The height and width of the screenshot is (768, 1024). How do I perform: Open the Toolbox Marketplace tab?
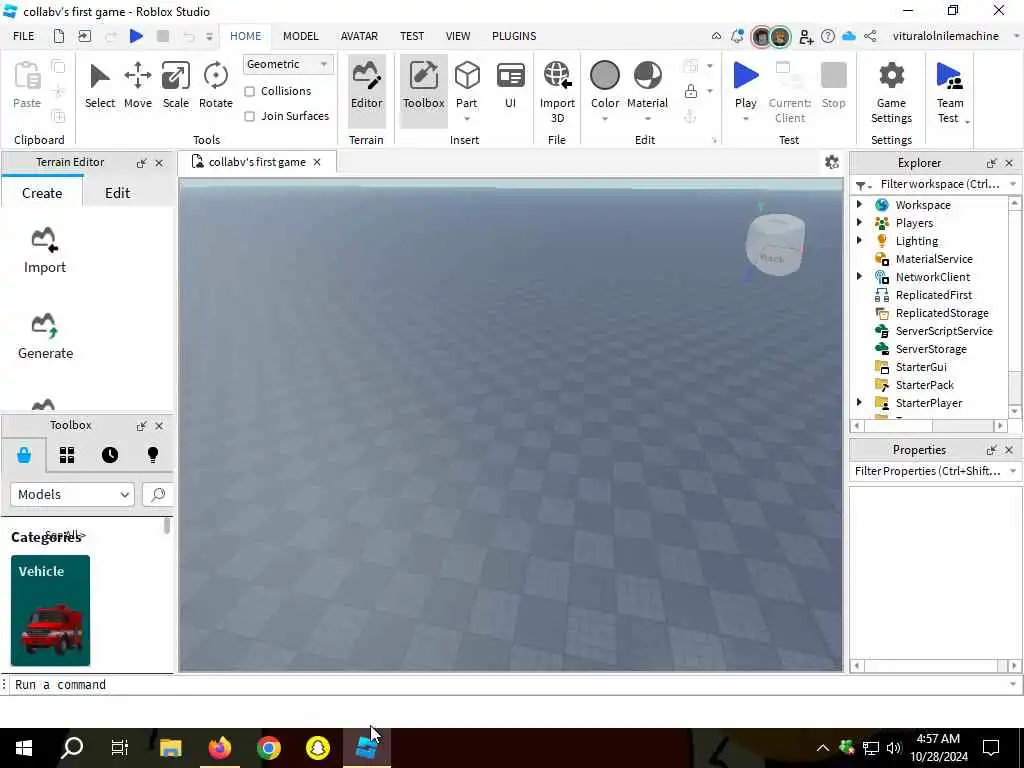click(24, 455)
